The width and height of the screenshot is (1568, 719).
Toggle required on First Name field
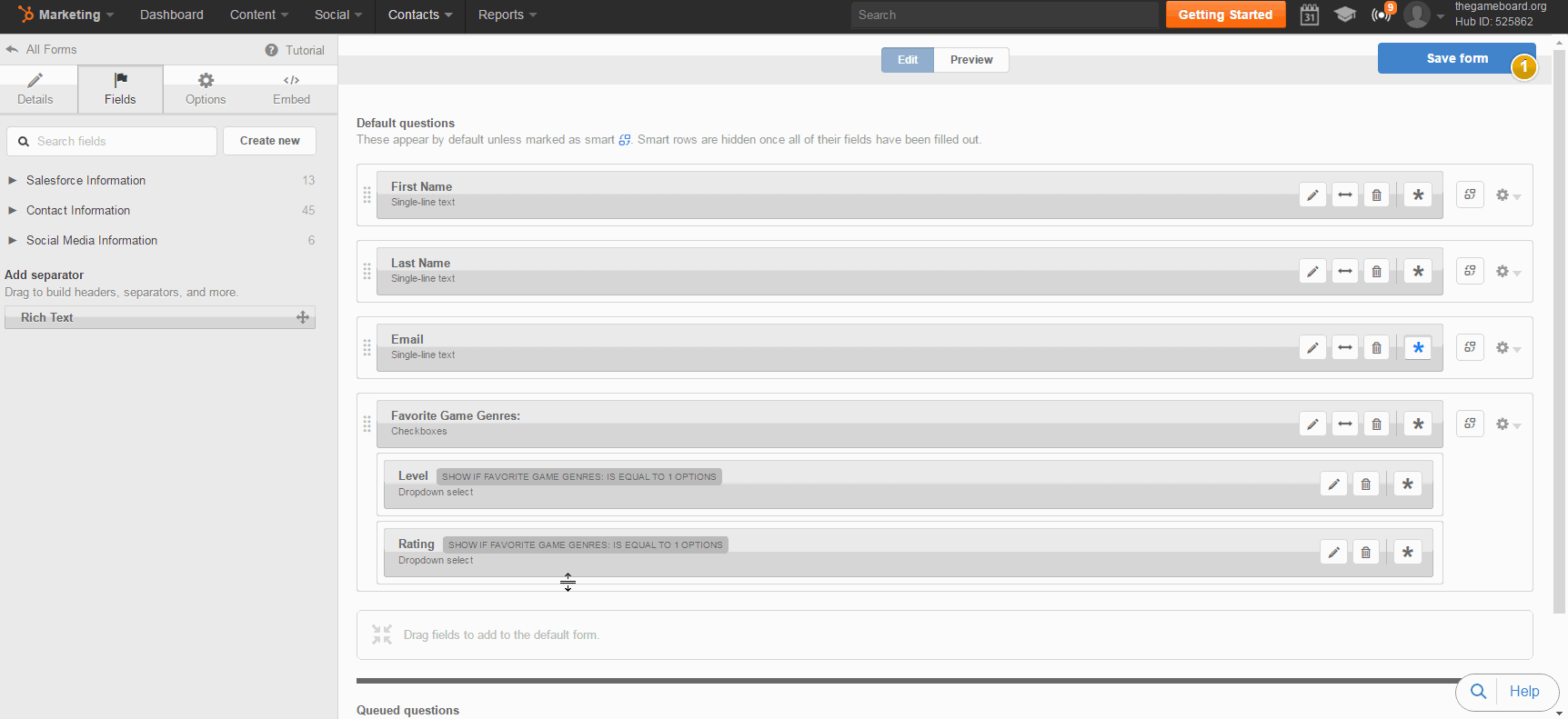pyautogui.click(x=1418, y=195)
